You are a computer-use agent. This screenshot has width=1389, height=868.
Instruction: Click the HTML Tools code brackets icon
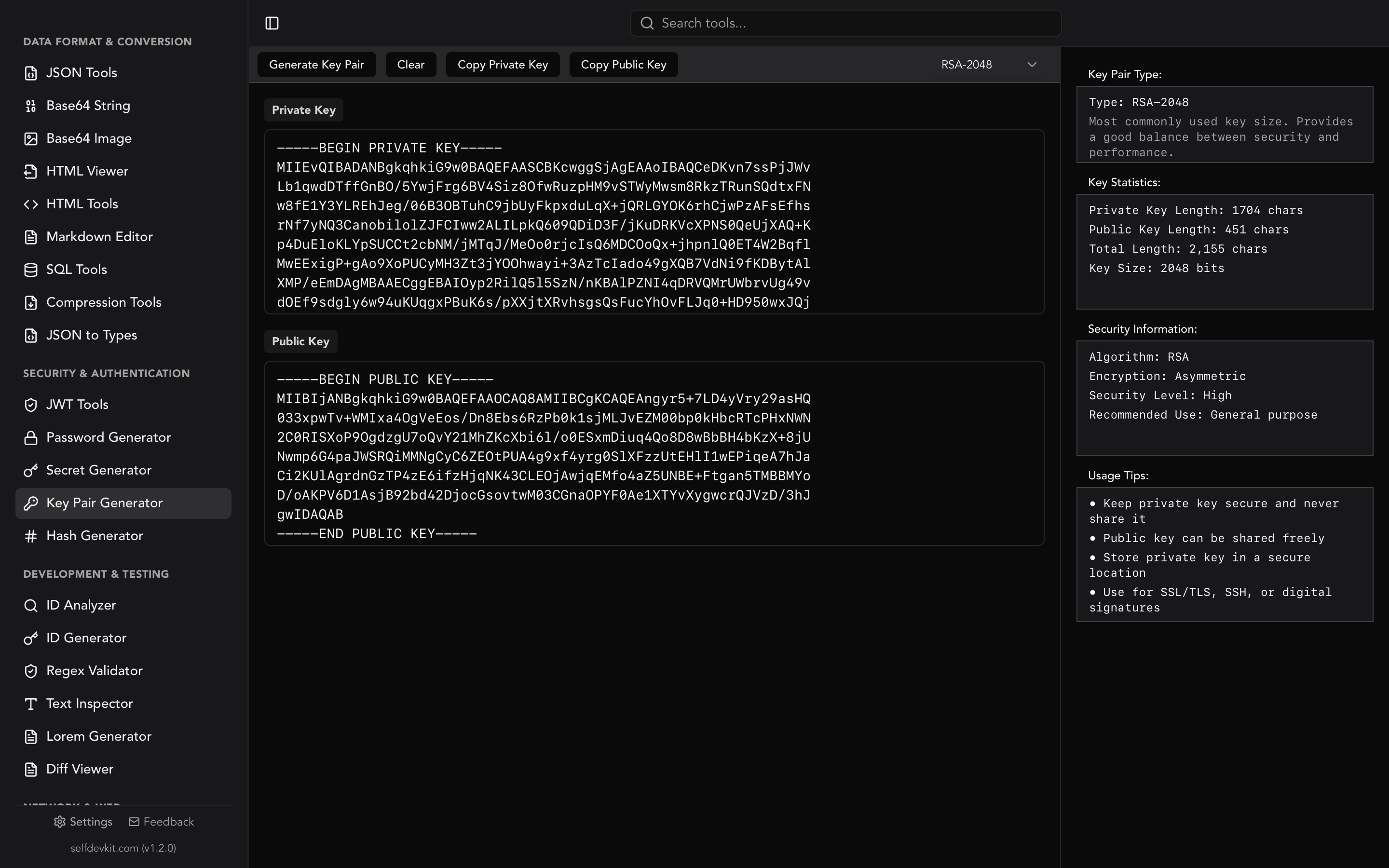(31, 204)
